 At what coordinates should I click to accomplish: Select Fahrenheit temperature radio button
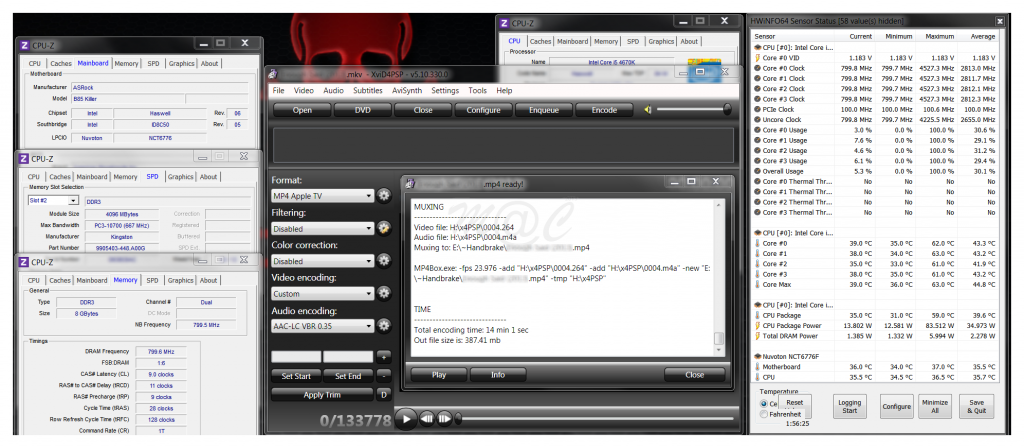click(766, 414)
